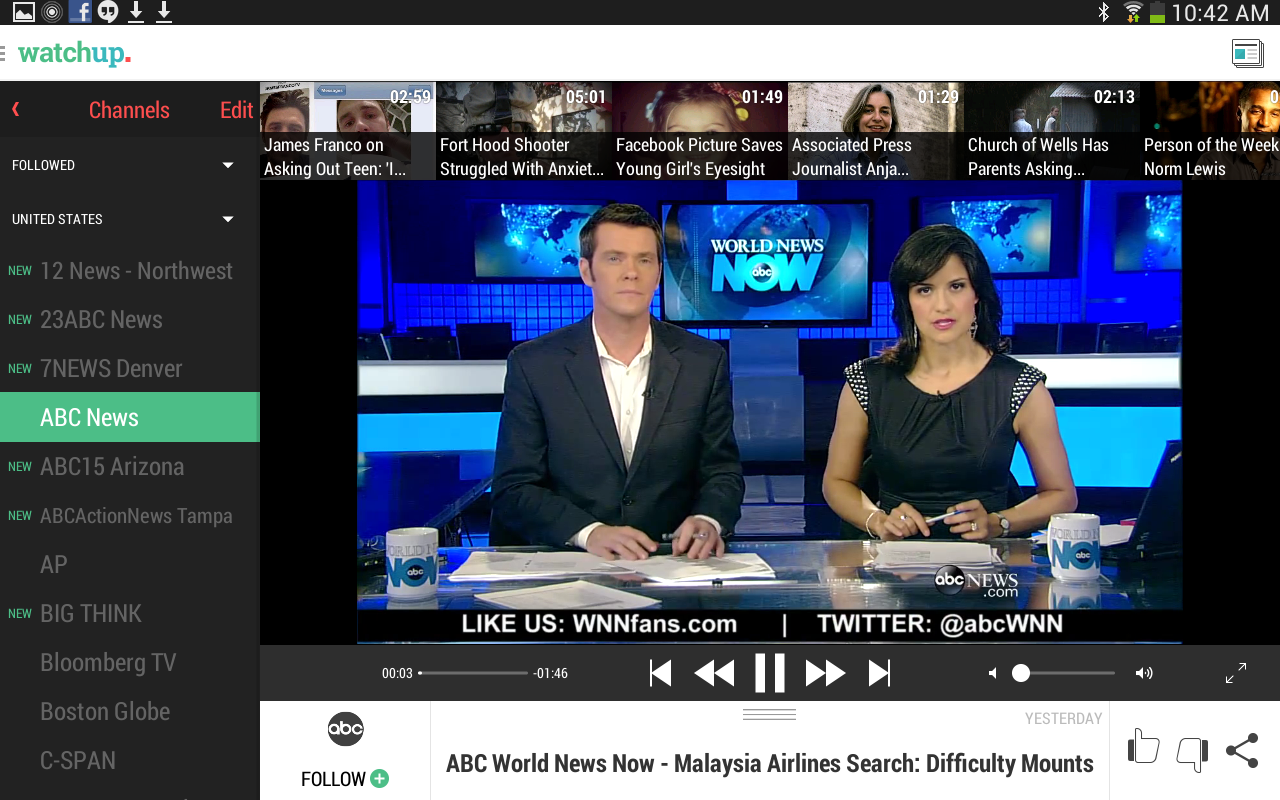The height and width of the screenshot is (800, 1280).
Task: Pause the playing video
Action: 770,673
